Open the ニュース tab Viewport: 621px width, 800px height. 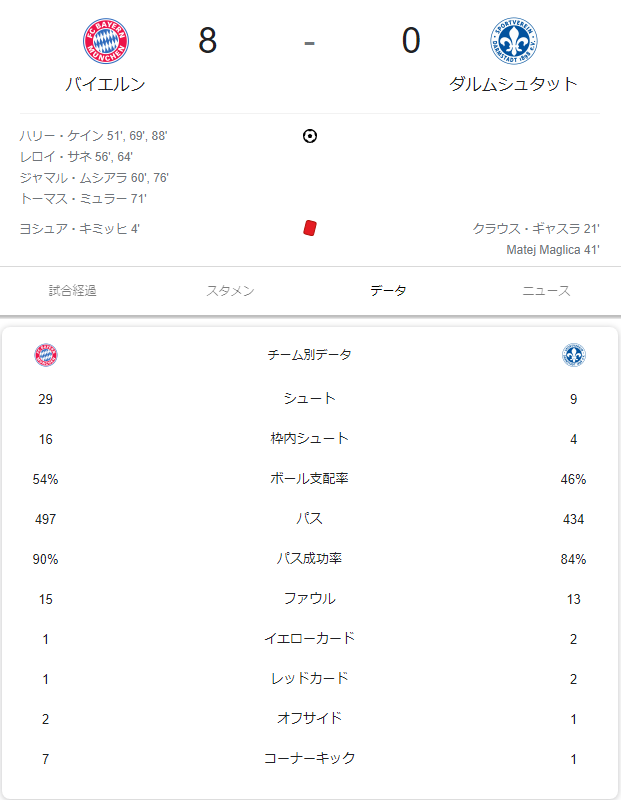coord(546,291)
